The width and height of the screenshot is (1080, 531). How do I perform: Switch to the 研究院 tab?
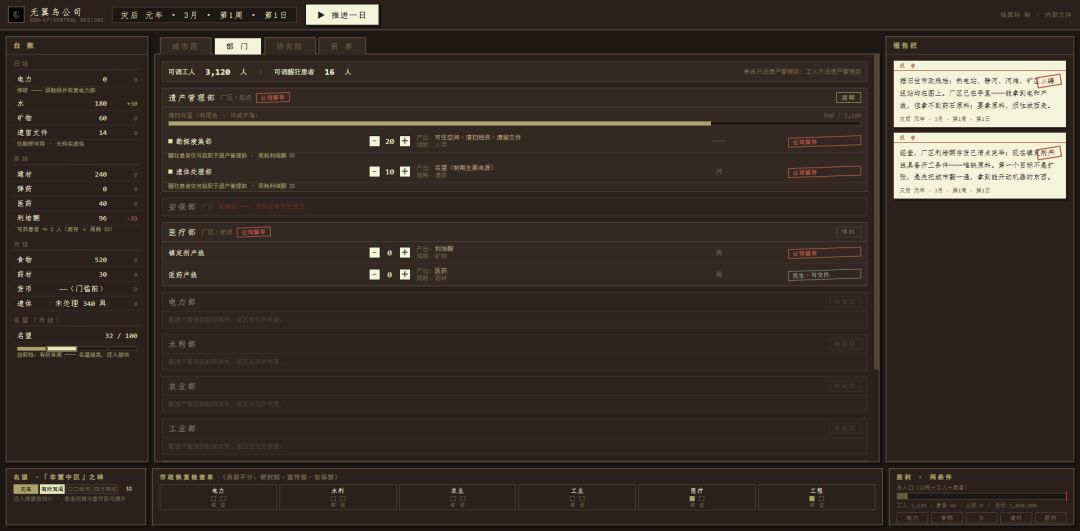[290, 46]
